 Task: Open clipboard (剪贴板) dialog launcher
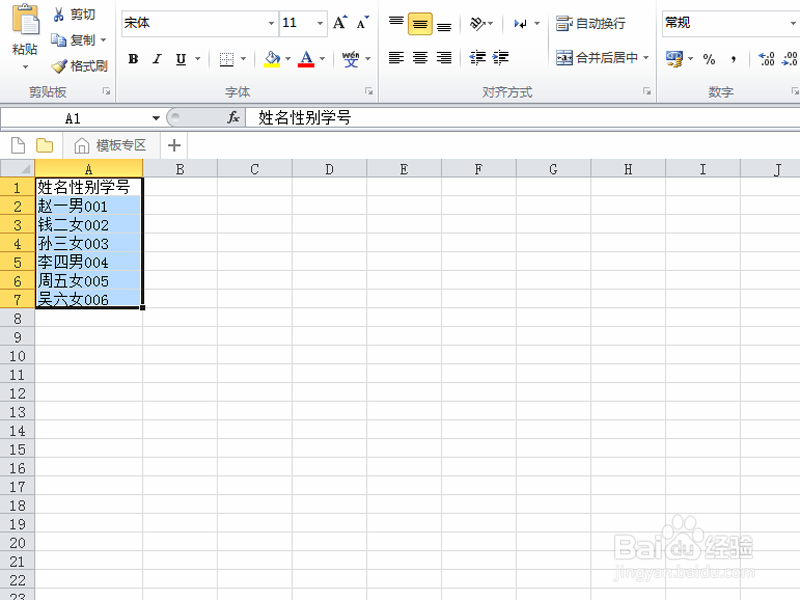(106, 91)
